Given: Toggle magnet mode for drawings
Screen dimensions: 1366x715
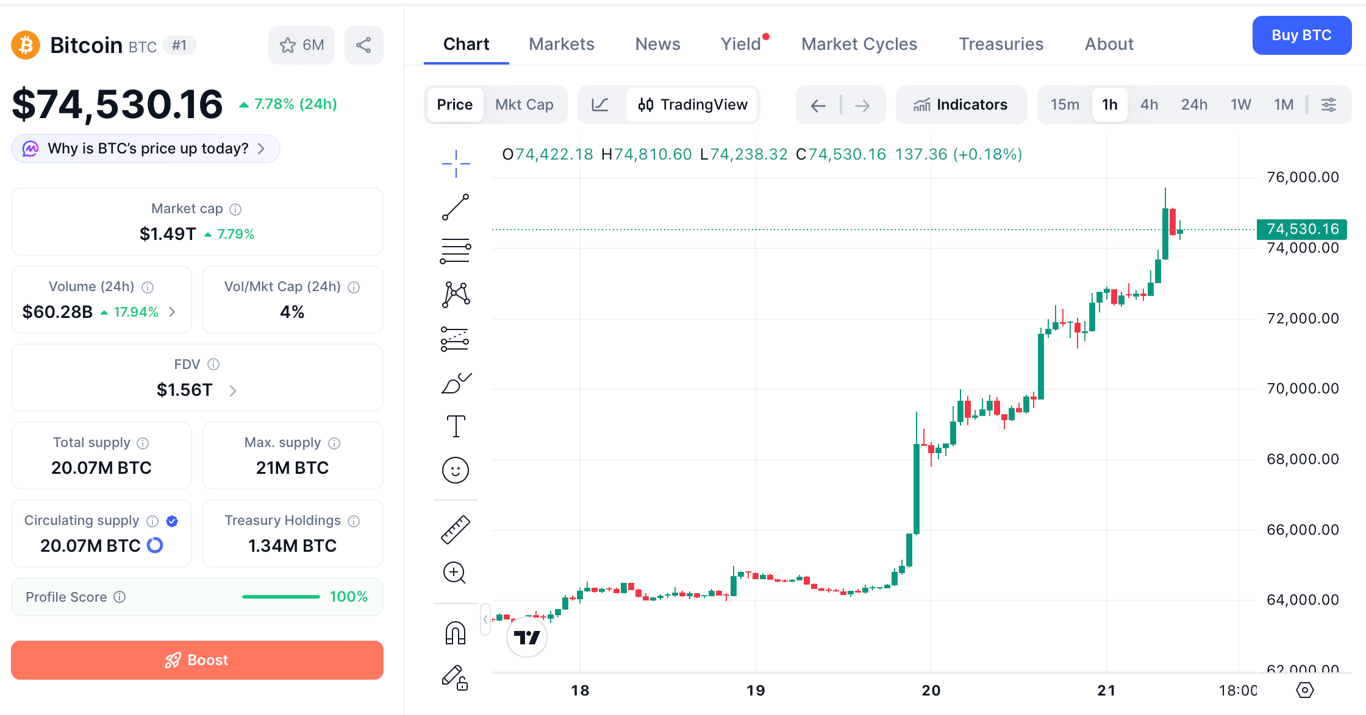Looking at the screenshot, I should pos(456,633).
